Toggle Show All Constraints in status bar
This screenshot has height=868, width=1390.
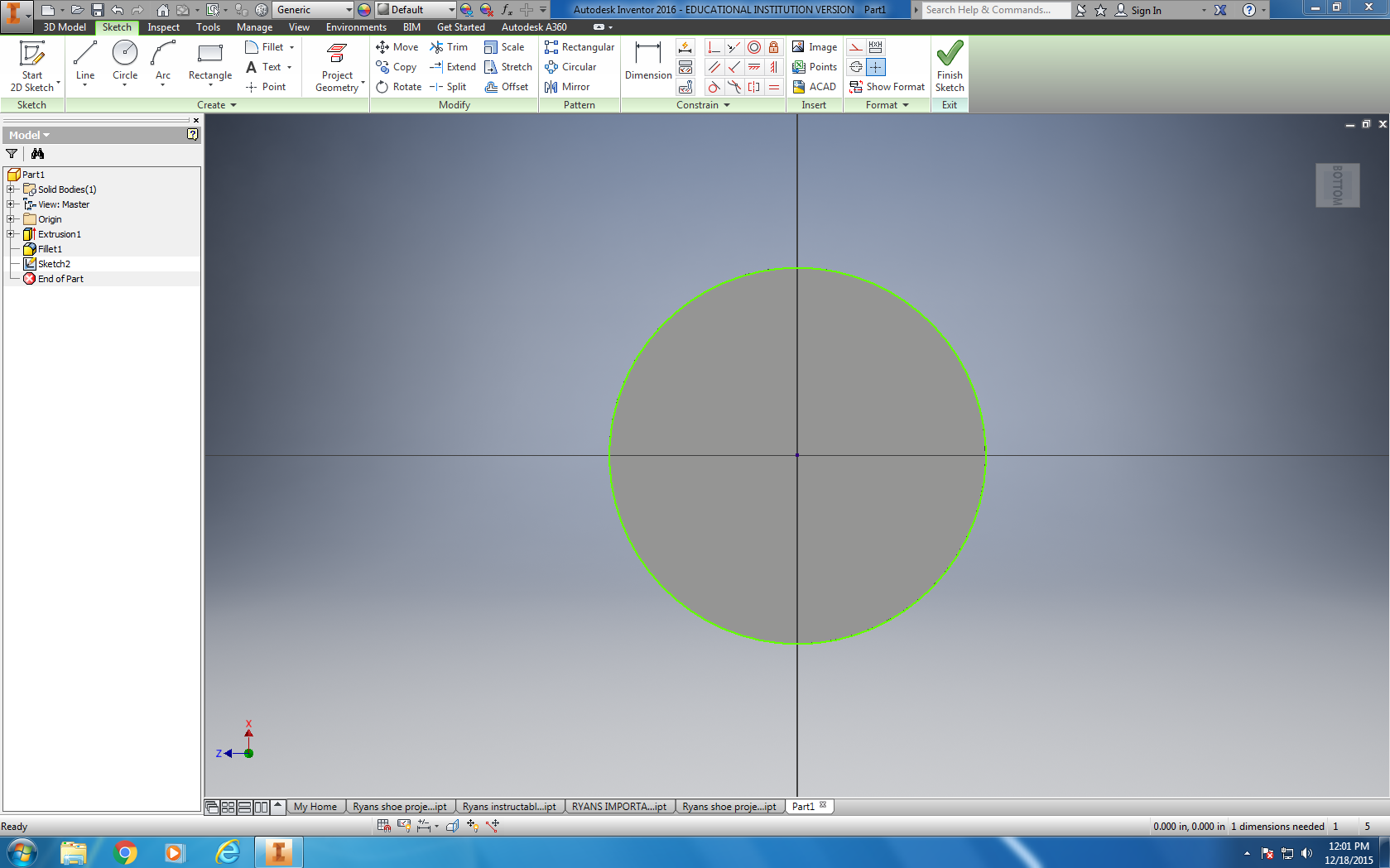point(404,826)
